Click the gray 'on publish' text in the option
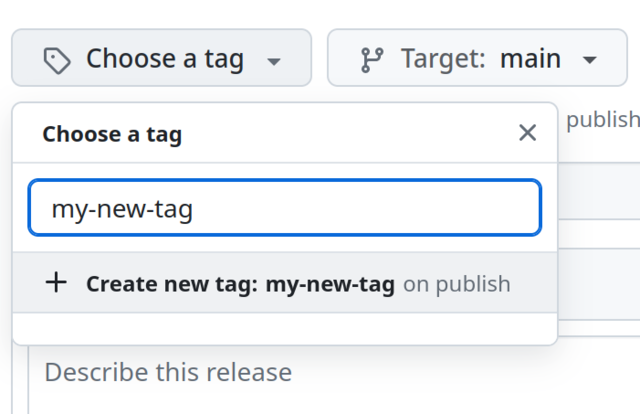 click(456, 284)
